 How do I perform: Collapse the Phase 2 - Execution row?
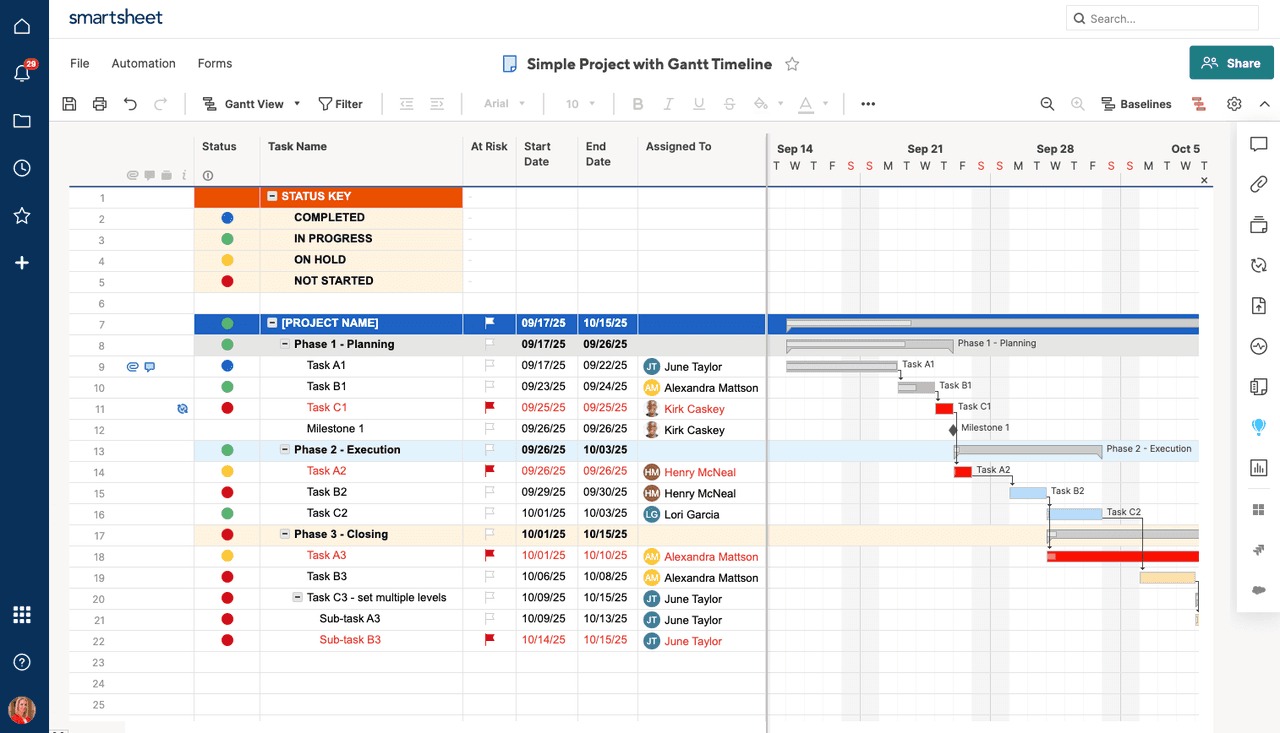[285, 450]
